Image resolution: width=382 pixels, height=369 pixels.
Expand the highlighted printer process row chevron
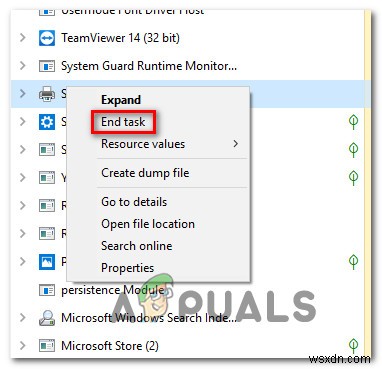[x=22, y=94]
